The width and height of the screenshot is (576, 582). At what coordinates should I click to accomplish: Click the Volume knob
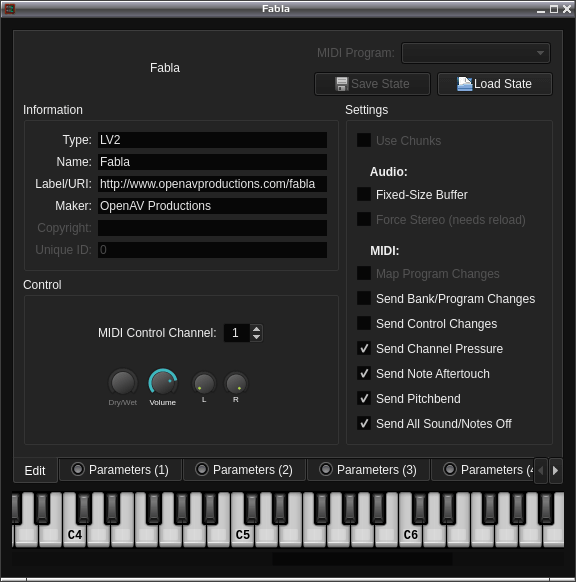(x=163, y=382)
